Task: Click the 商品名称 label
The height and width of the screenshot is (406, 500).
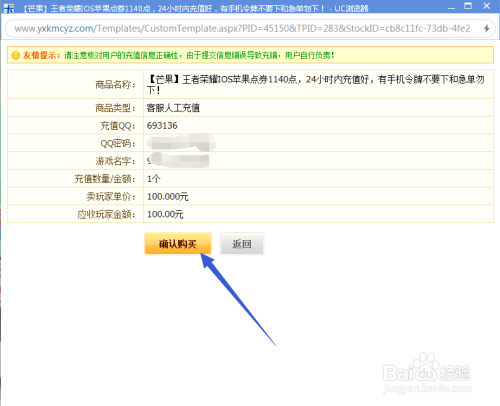Action: (x=115, y=85)
